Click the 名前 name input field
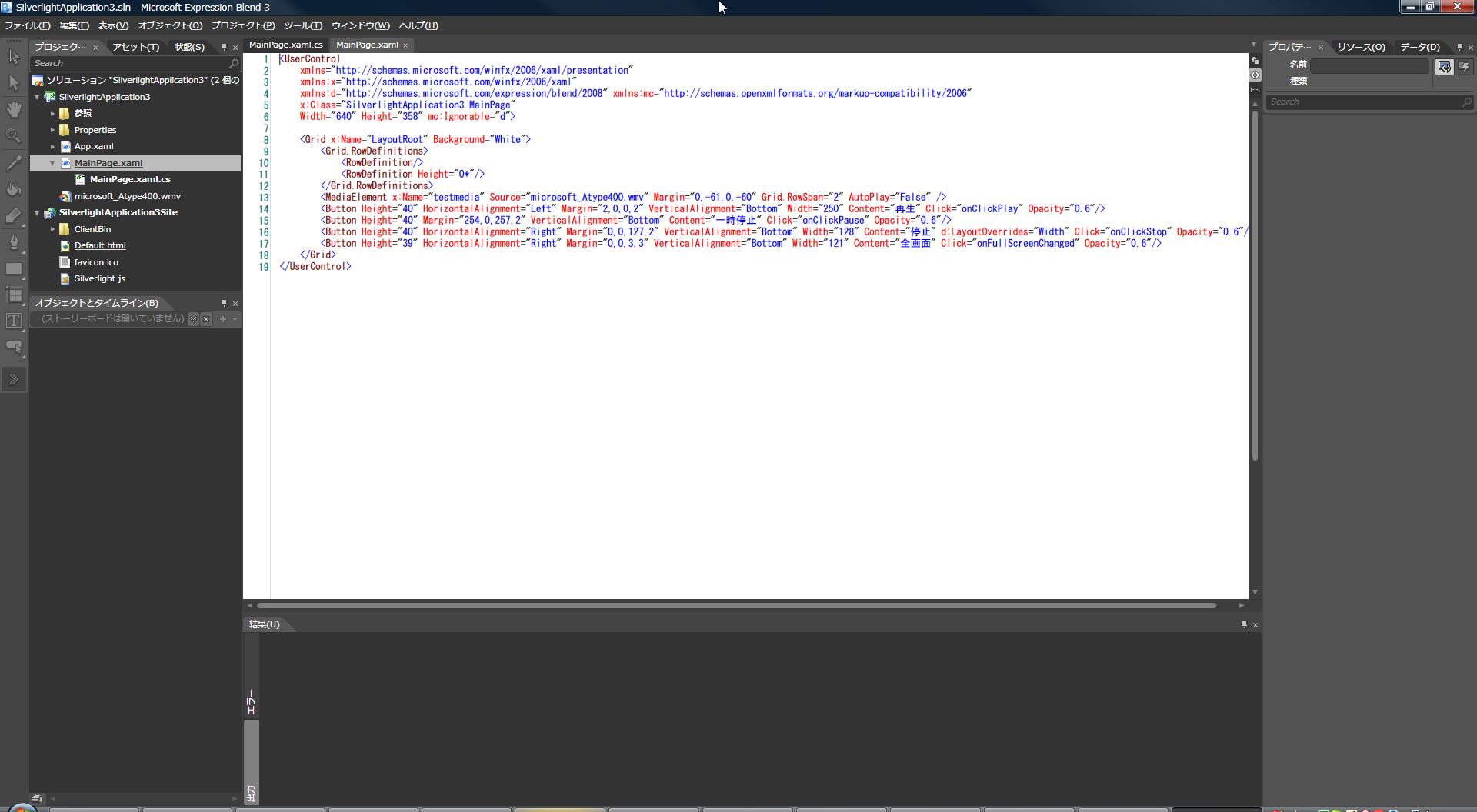Screen dimensions: 1477x812 tap(1370, 66)
